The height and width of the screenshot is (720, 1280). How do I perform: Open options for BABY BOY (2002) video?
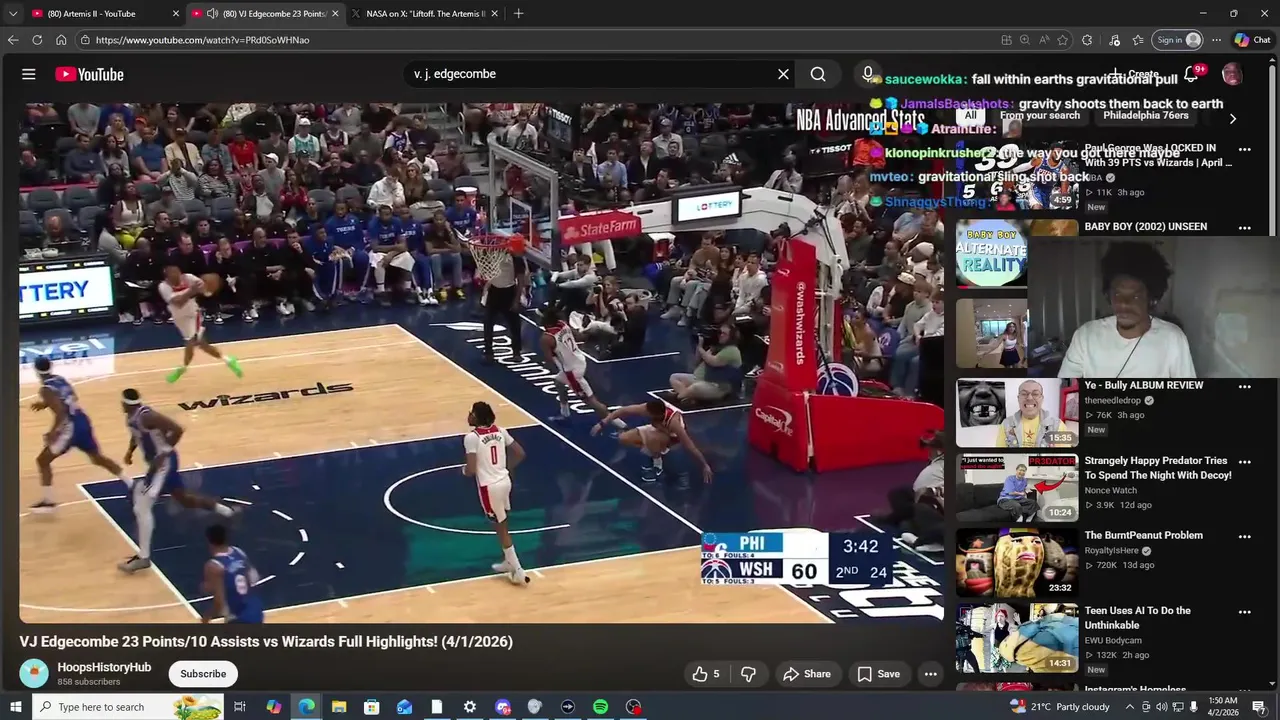coord(1244,229)
